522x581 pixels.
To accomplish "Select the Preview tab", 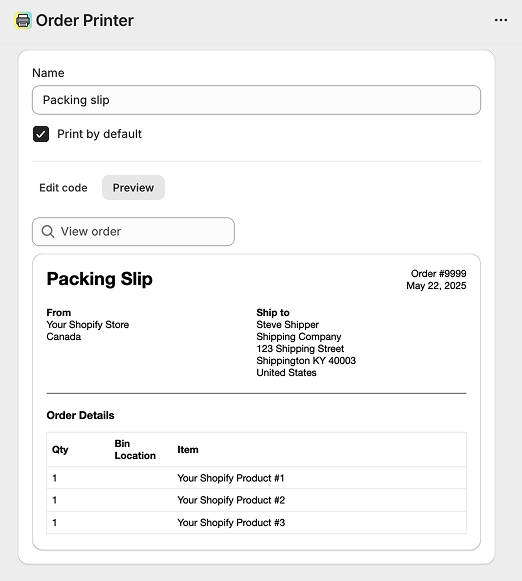I will [x=133, y=188].
